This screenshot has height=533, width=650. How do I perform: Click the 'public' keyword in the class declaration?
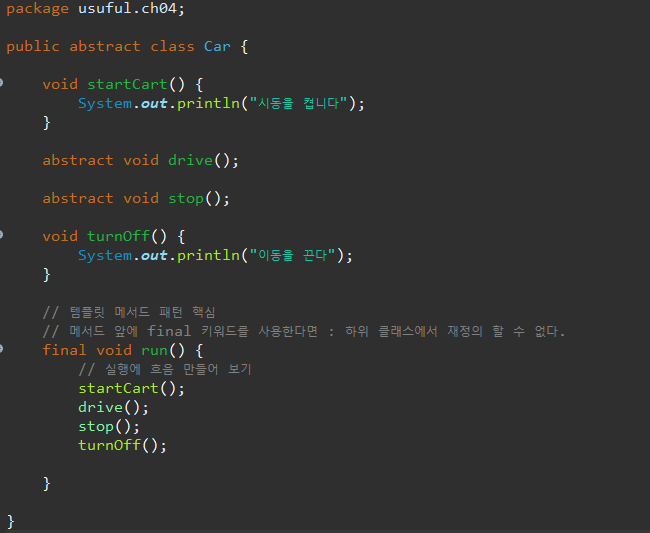tap(33, 47)
